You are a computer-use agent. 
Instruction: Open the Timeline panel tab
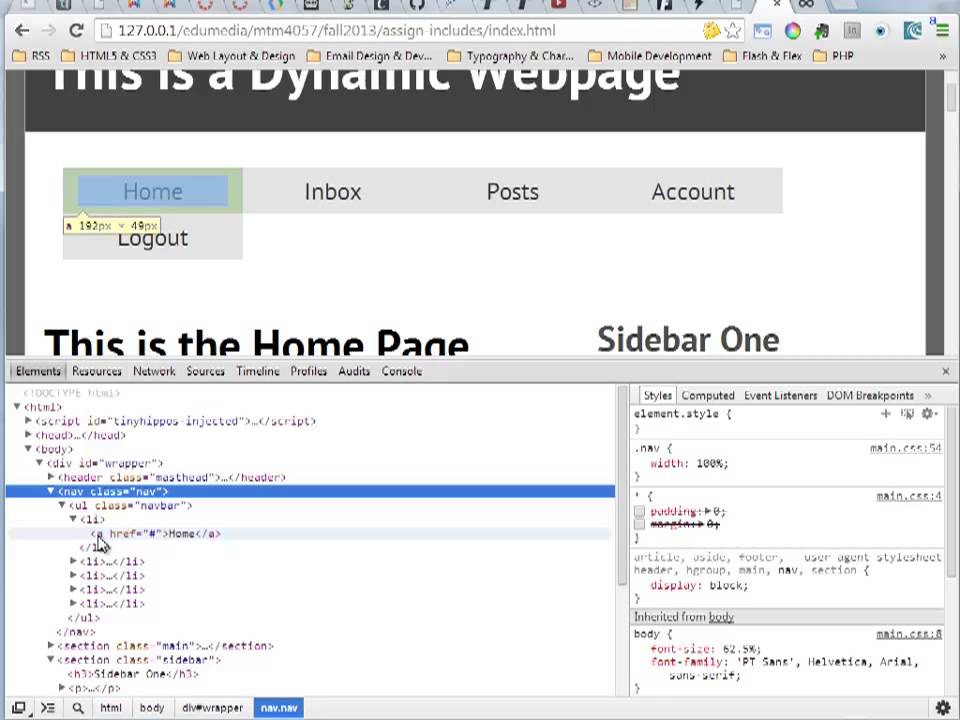pyautogui.click(x=258, y=371)
